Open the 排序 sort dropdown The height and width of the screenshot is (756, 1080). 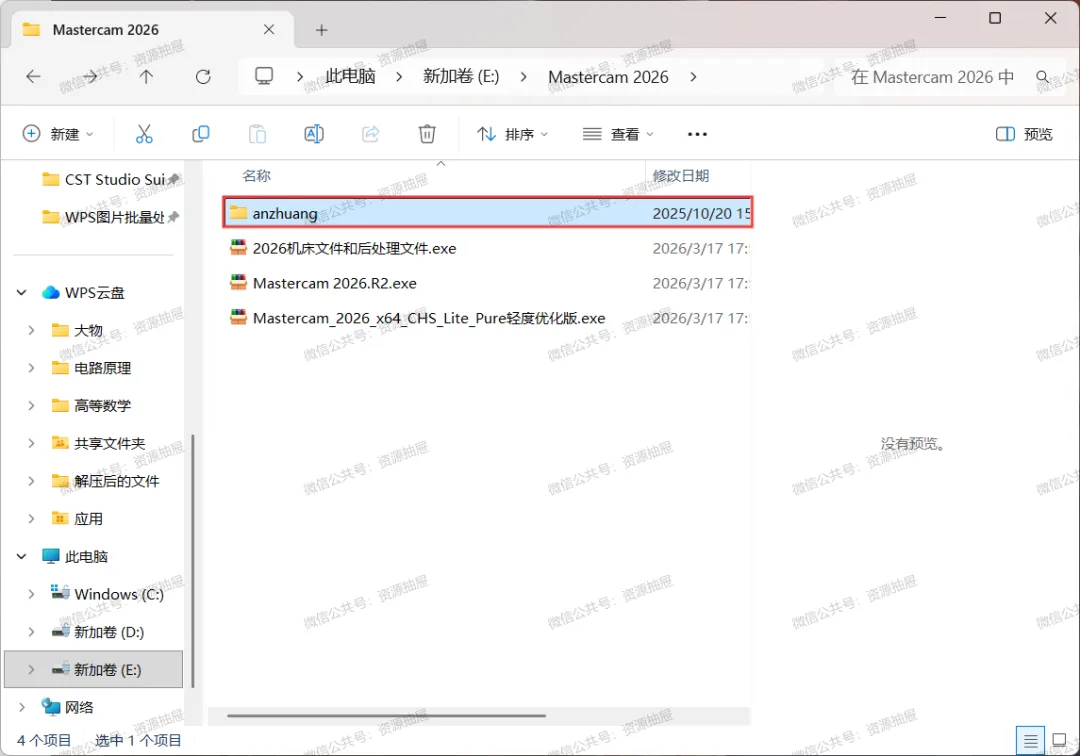point(512,134)
